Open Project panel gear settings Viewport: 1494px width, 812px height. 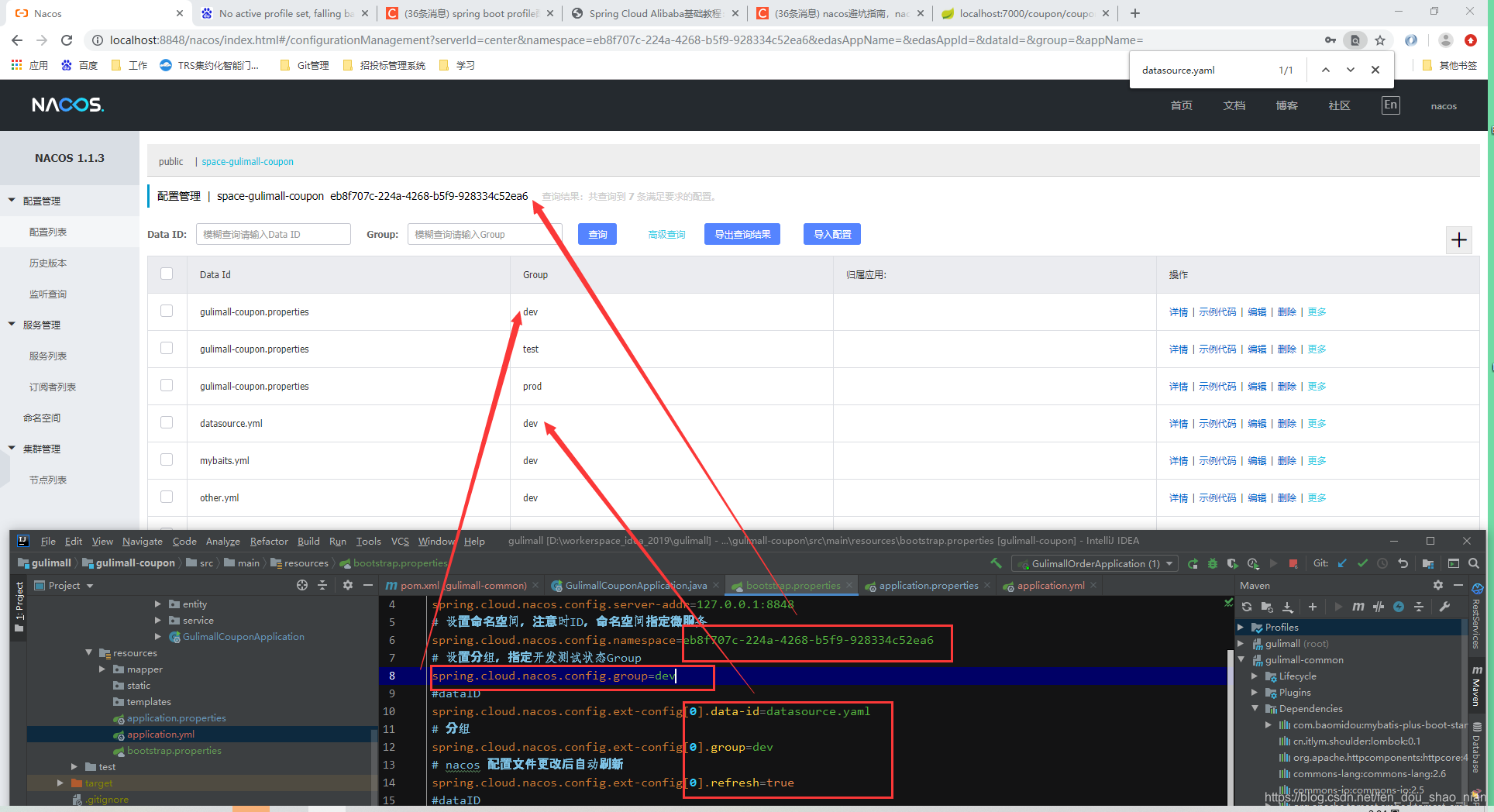pyautogui.click(x=348, y=585)
